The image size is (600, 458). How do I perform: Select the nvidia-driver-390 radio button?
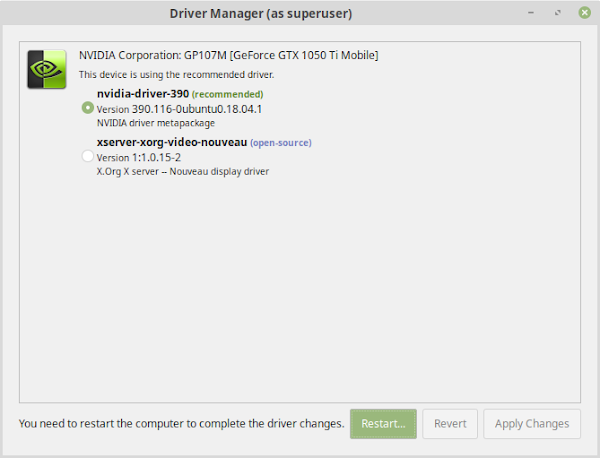coord(88,108)
